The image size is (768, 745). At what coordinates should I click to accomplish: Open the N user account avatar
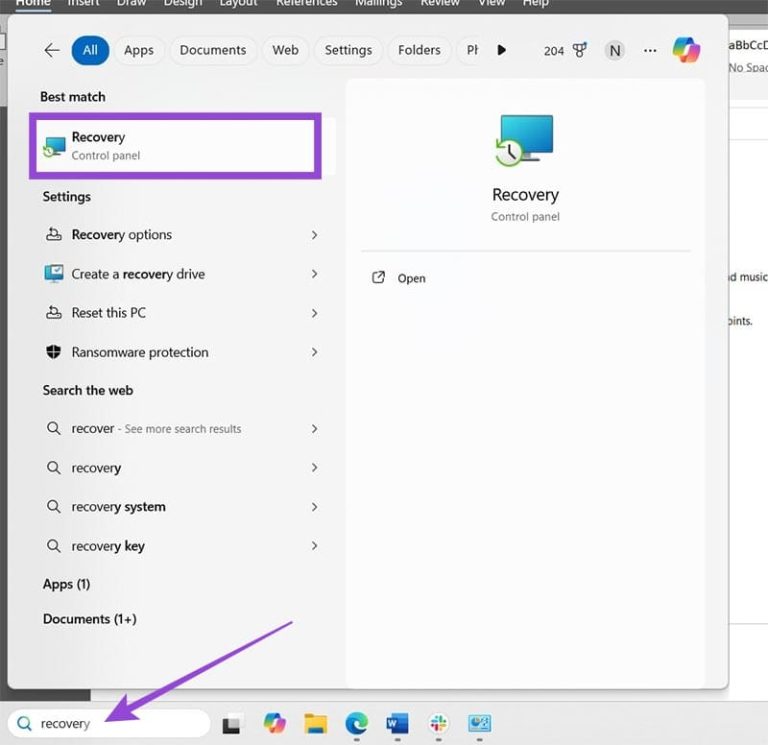point(615,50)
